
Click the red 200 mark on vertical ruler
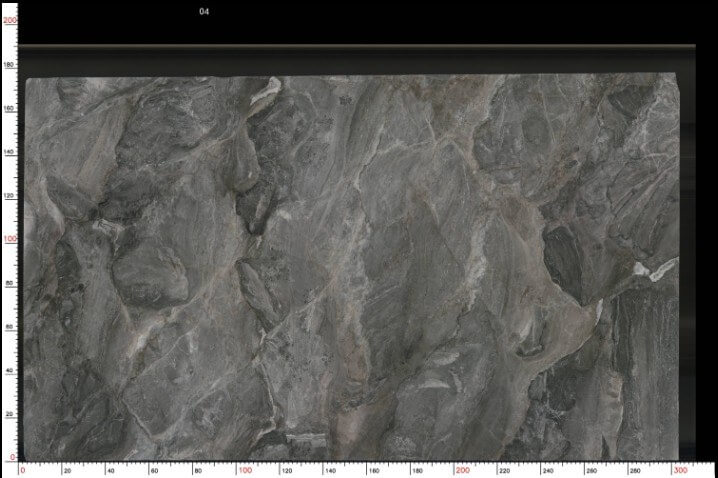(10, 20)
